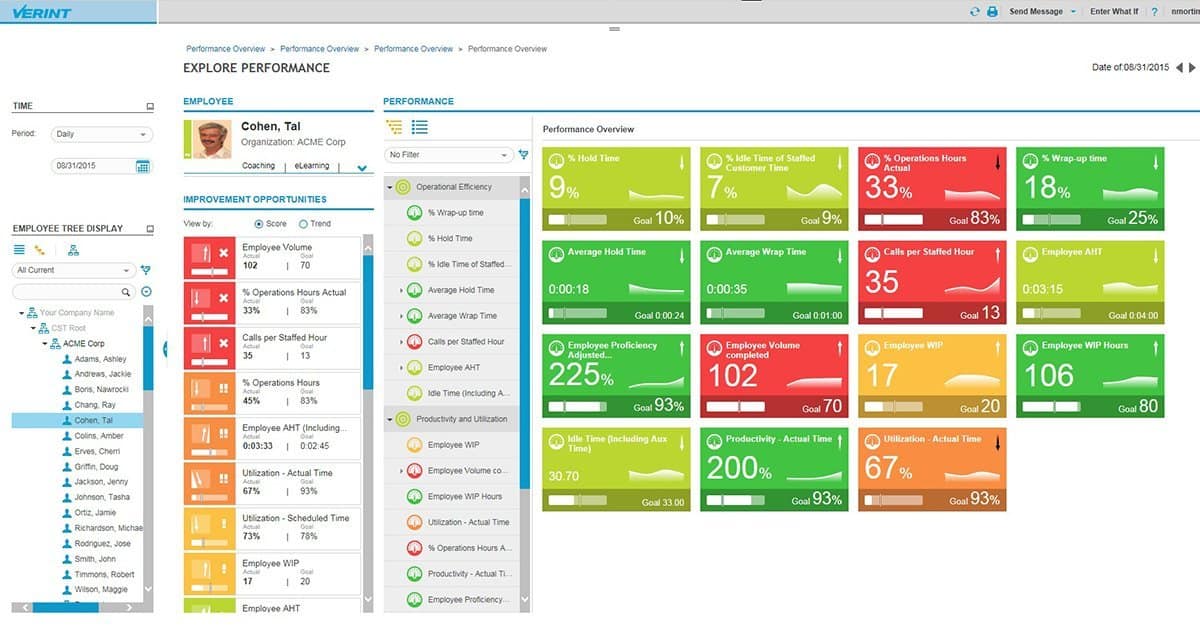Click the flat list view icon above All Current
This screenshot has height=634, width=1200.
pos(19,249)
